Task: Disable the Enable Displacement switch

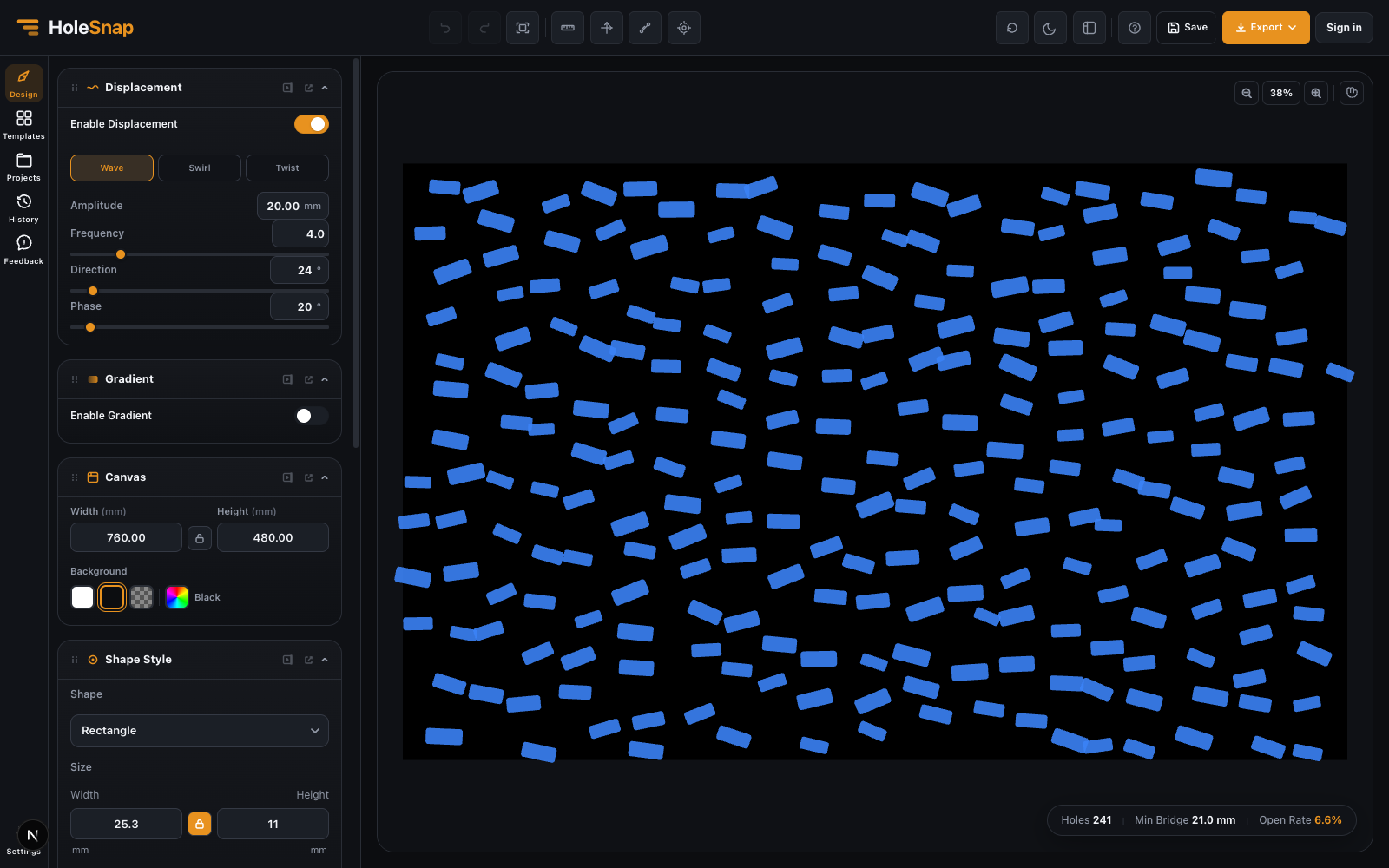Action: point(312,124)
